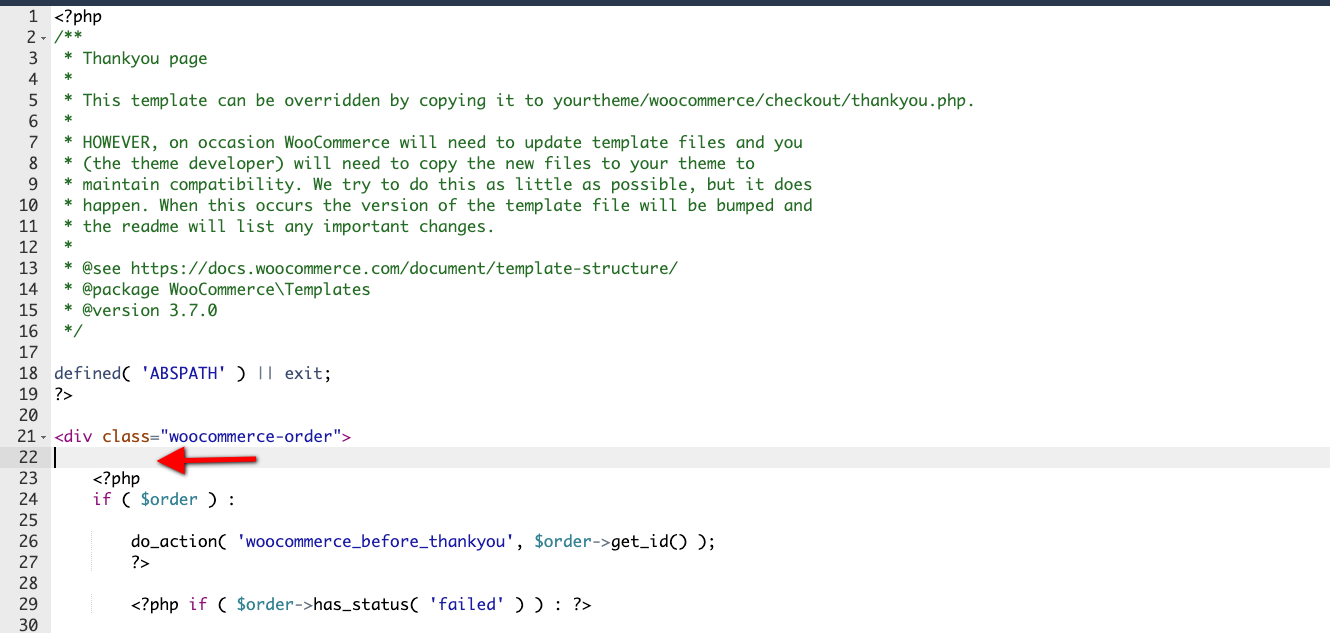Click the '<?php' tag on line 1

point(78,16)
